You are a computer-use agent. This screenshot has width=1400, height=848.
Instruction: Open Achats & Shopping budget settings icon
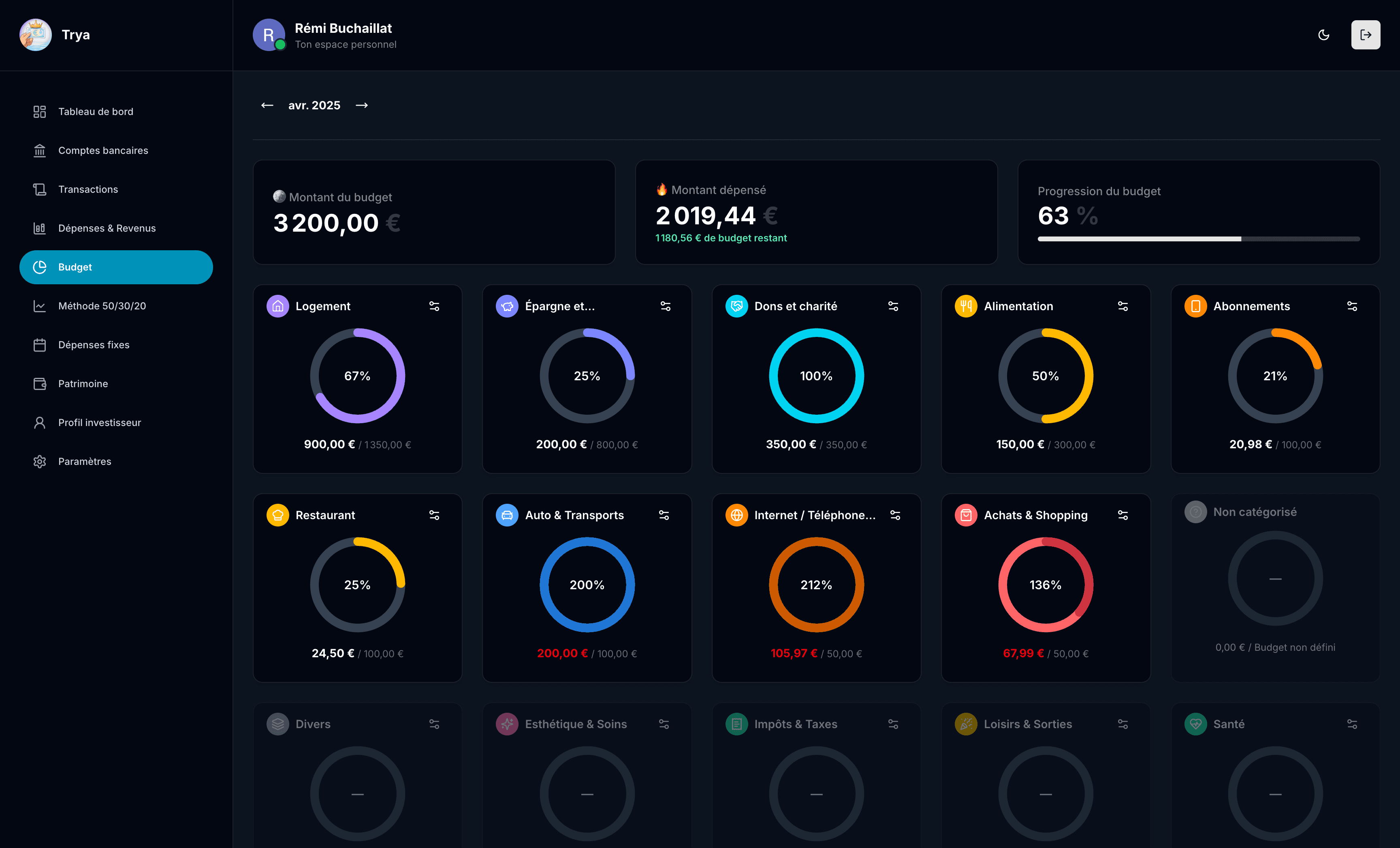(1123, 515)
